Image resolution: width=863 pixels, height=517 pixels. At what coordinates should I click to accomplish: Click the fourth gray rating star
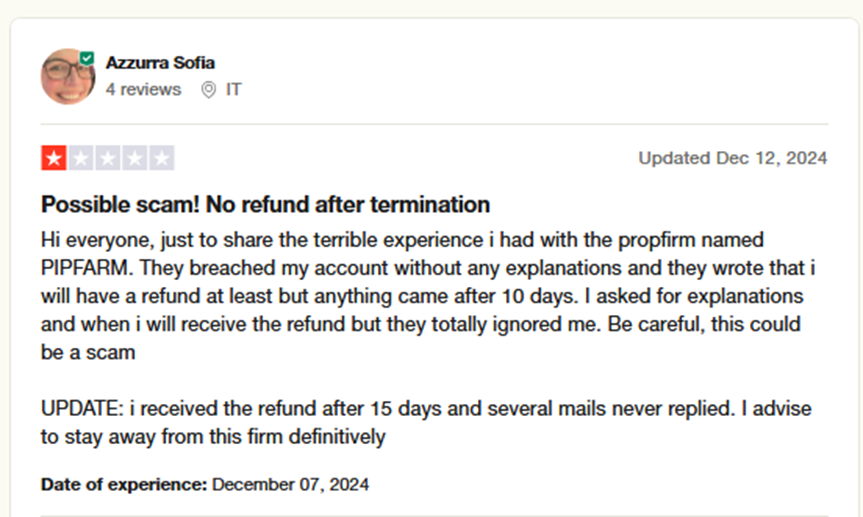pyautogui.click(x=134, y=158)
